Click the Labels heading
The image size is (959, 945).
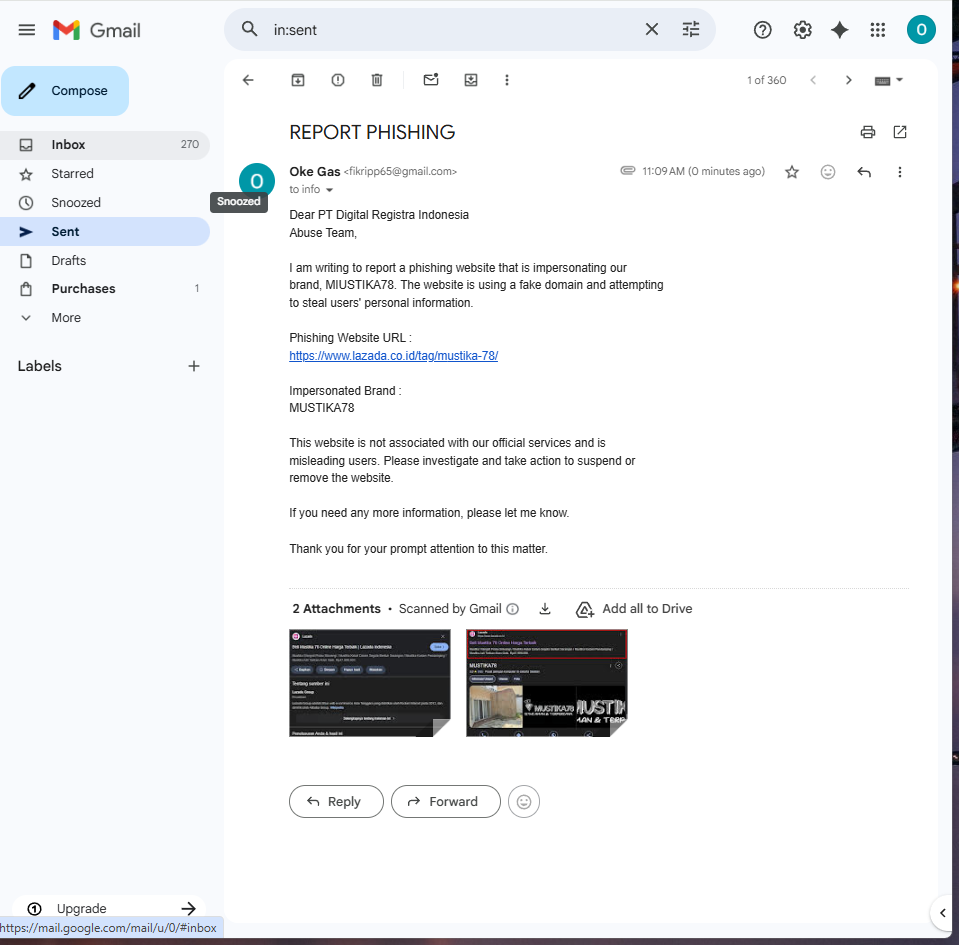39,366
